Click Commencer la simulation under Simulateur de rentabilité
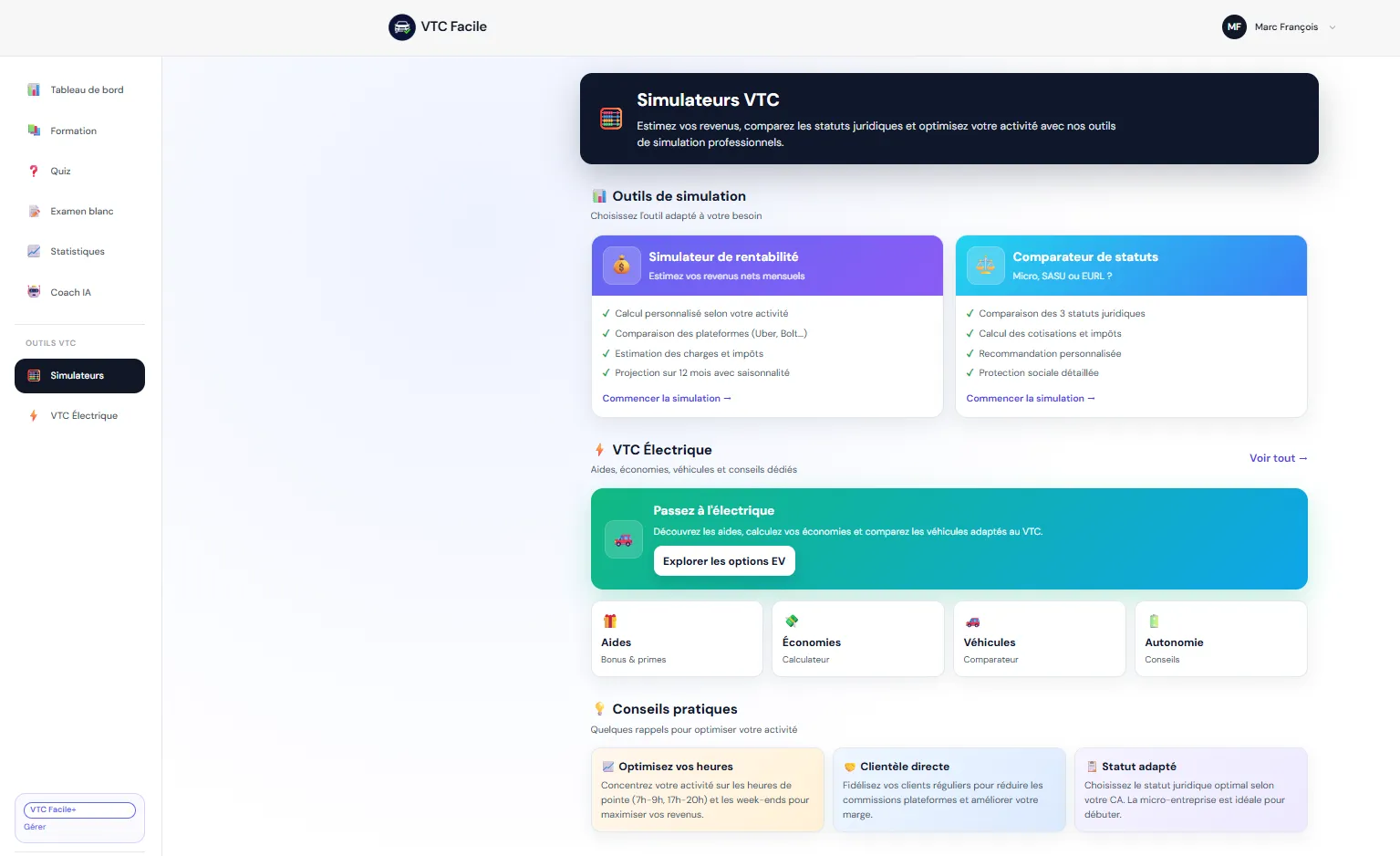Image resolution: width=1400 pixels, height=856 pixels. pos(666,398)
